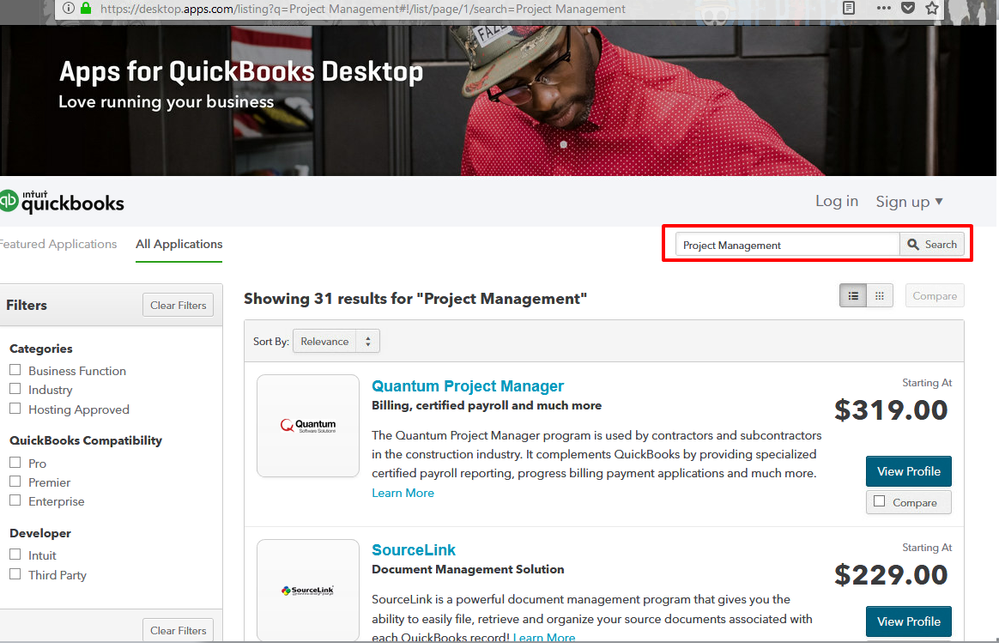The height and width of the screenshot is (643, 999).
Task: Switch to Featured Applications tab
Action: (x=58, y=244)
